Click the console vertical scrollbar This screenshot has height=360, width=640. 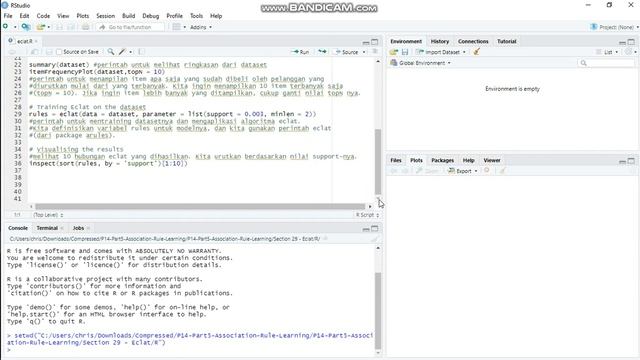point(378,311)
